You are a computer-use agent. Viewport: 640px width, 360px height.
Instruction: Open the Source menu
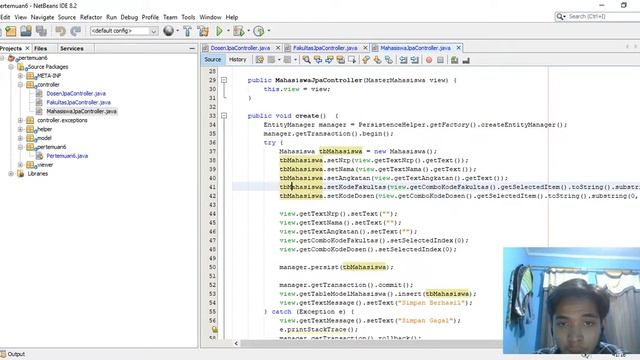coord(67,17)
